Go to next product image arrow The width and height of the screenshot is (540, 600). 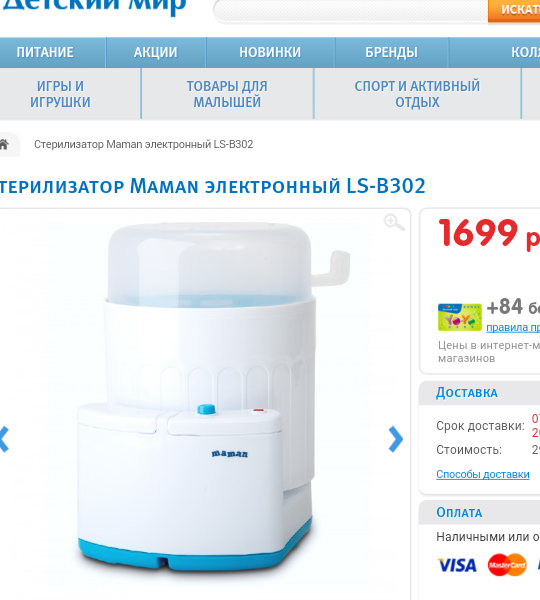tap(396, 439)
